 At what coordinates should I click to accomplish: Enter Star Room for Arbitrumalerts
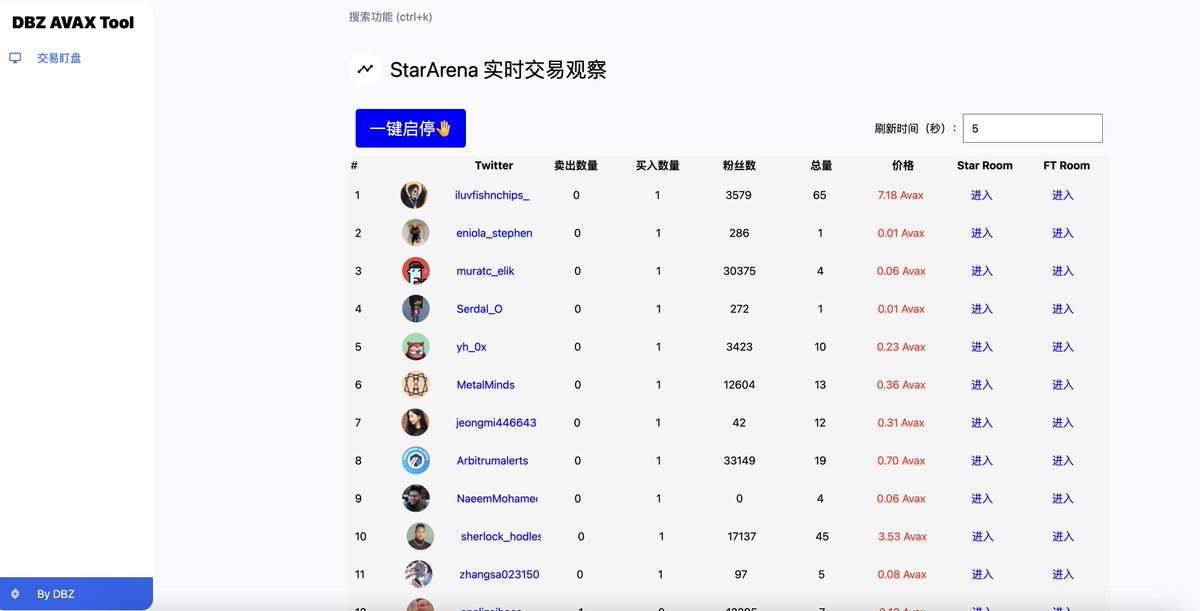click(x=982, y=461)
